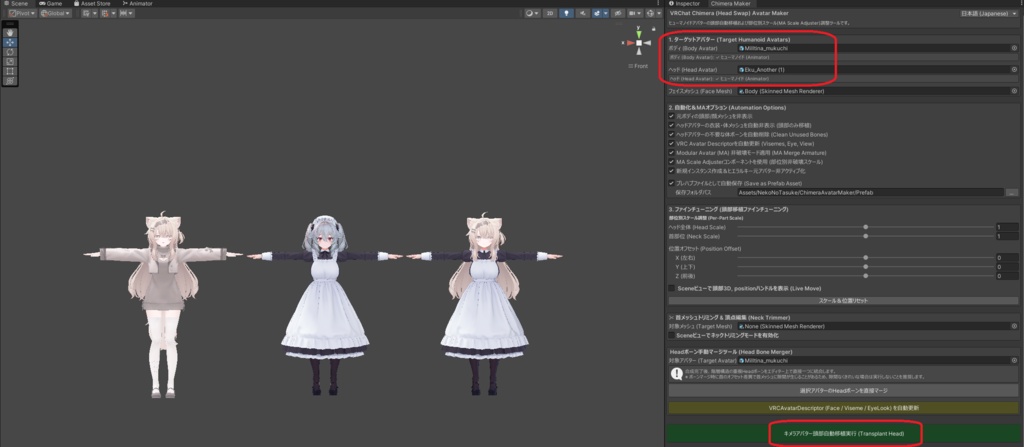
Task: Select the Move tool
Action: (10, 42)
